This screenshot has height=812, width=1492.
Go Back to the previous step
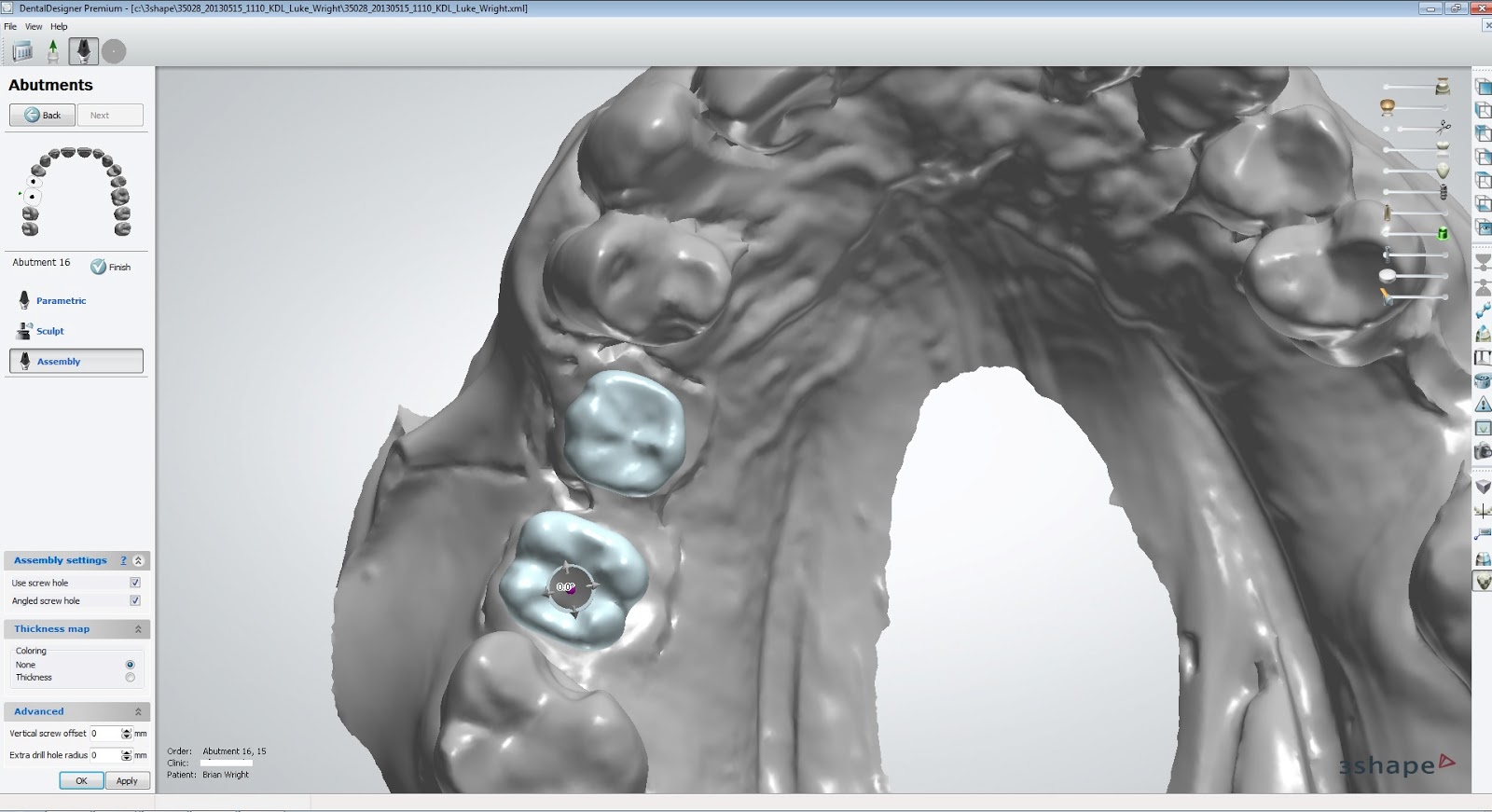pos(43,115)
